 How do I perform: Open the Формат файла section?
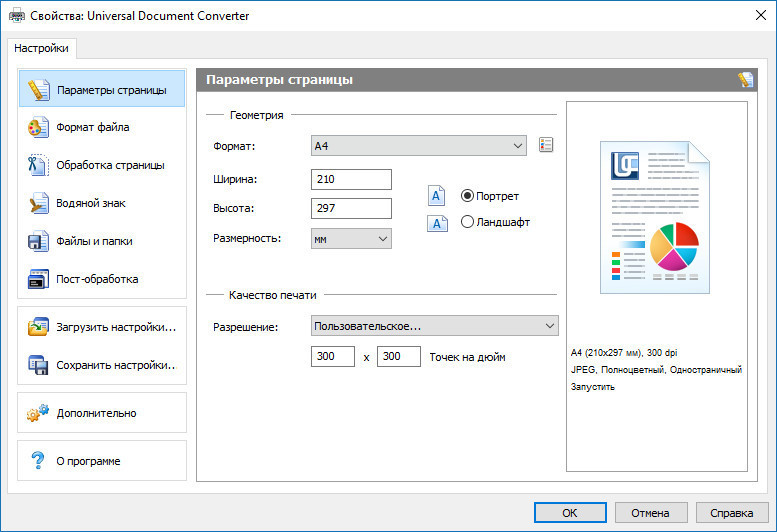(102, 127)
